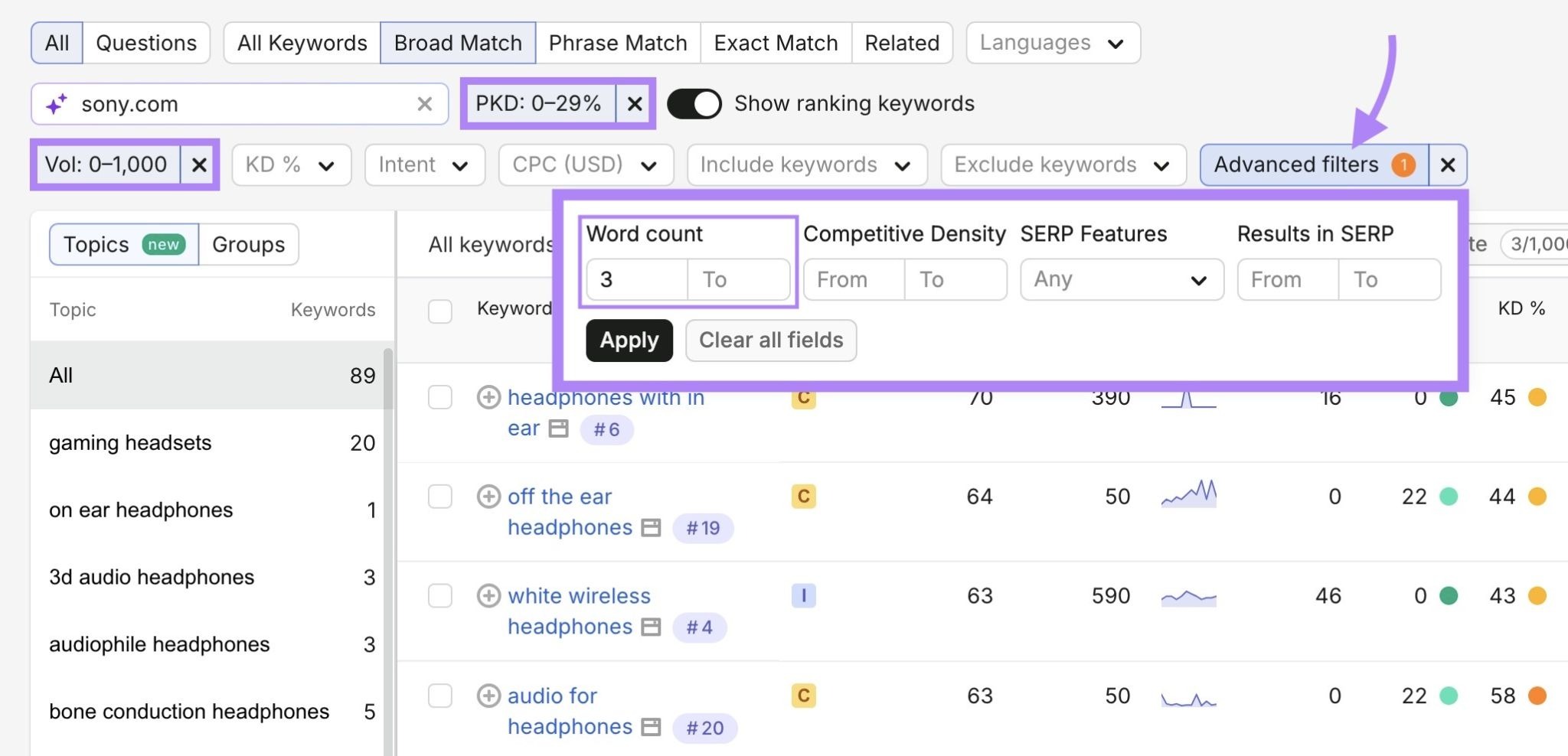Switch to Phrase Match tab

618,43
